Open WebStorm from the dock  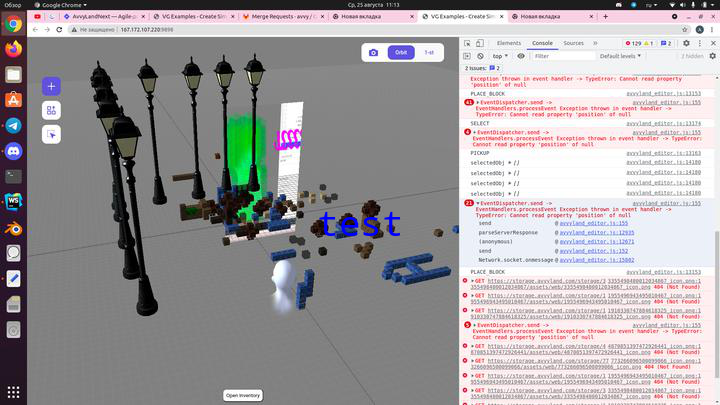(x=13, y=202)
